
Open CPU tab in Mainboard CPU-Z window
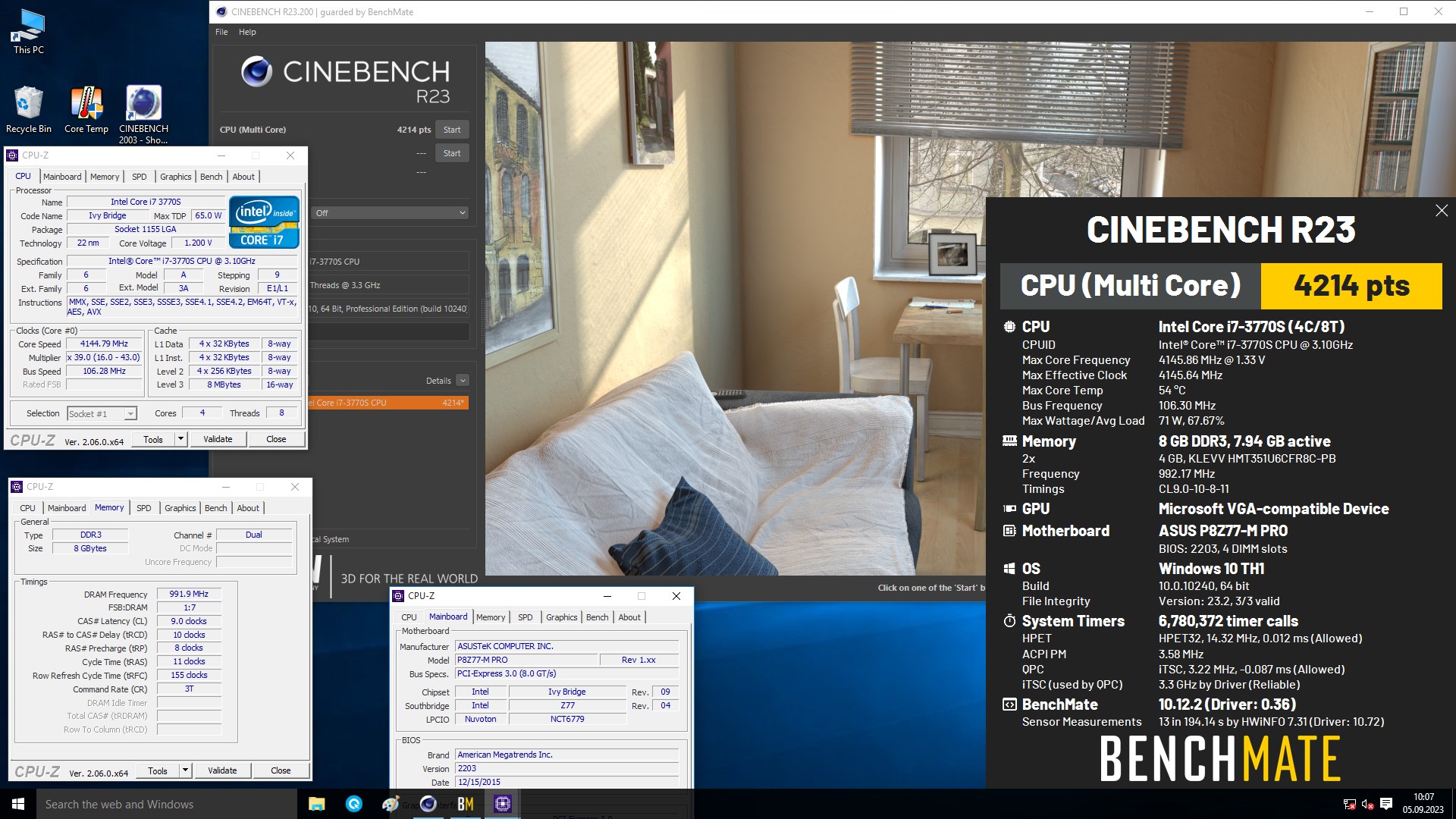pyautogui.click(x=409, y=617)
